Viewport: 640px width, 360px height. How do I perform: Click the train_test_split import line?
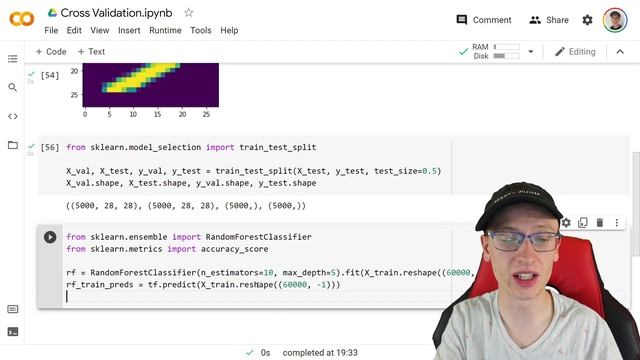pos(191,147)
